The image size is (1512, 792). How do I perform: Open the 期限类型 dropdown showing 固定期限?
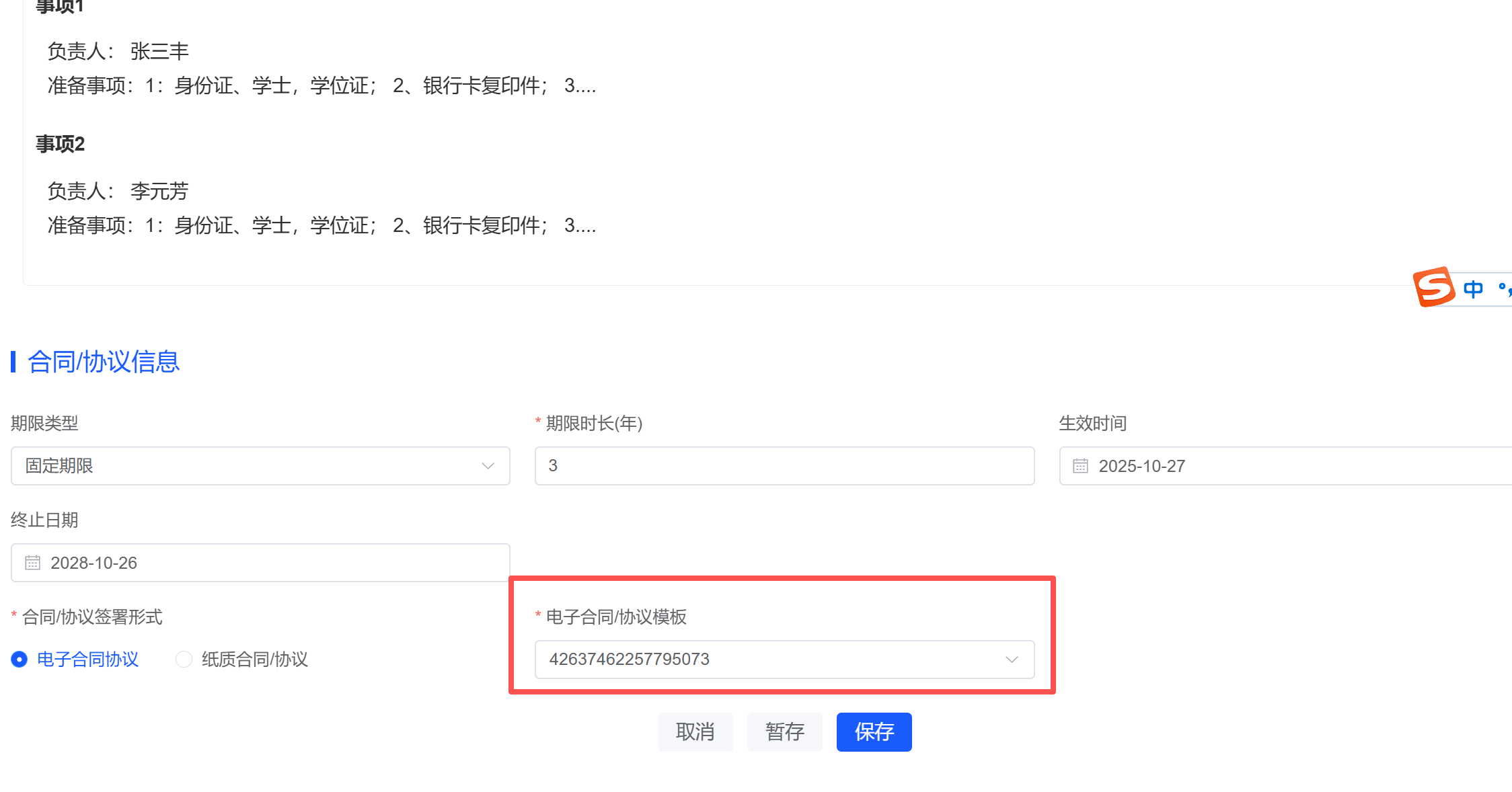click(x=260, y=466)
